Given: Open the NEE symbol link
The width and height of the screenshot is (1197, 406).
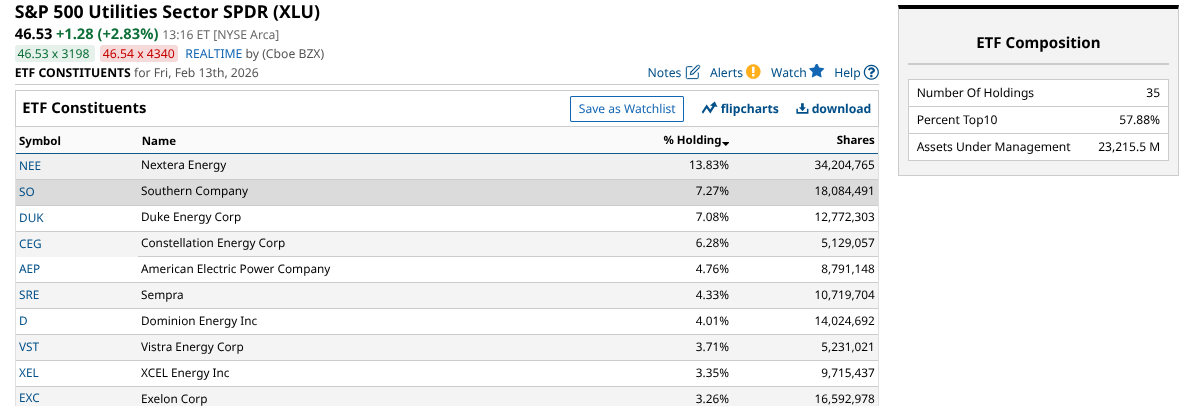Looking at the screenshot, I should [x=30, y=166].
